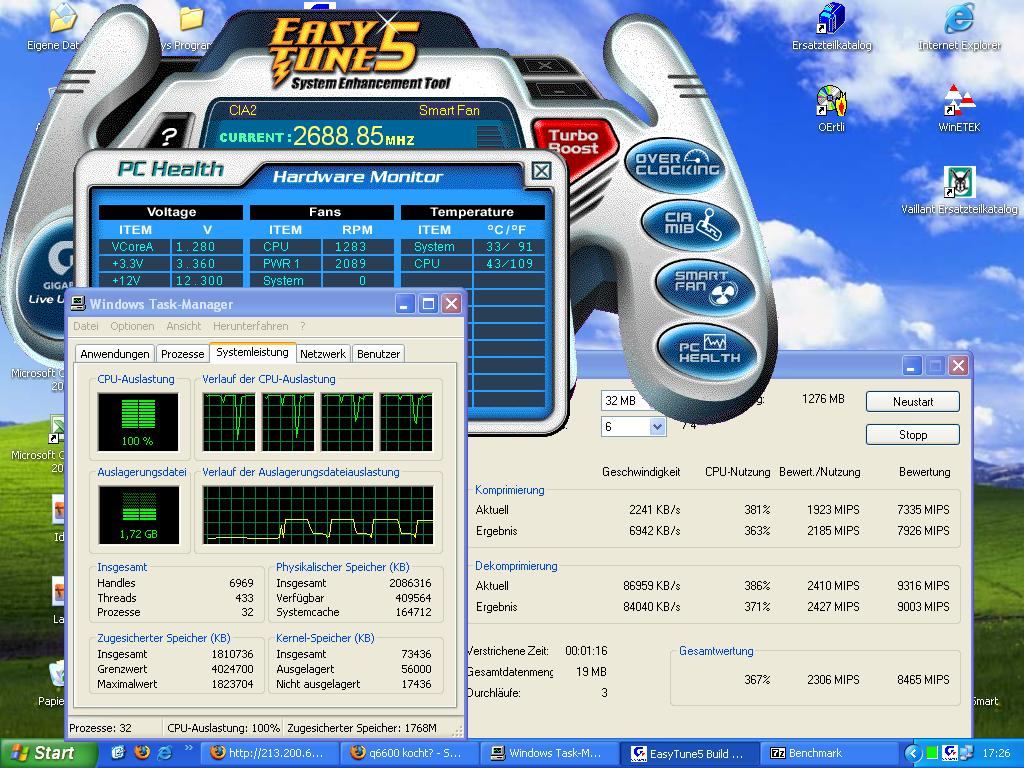This screenshot has width=1024, height=768.
Task: Click the CPU fan speed value 1283
Action: [x=351, y=247]
